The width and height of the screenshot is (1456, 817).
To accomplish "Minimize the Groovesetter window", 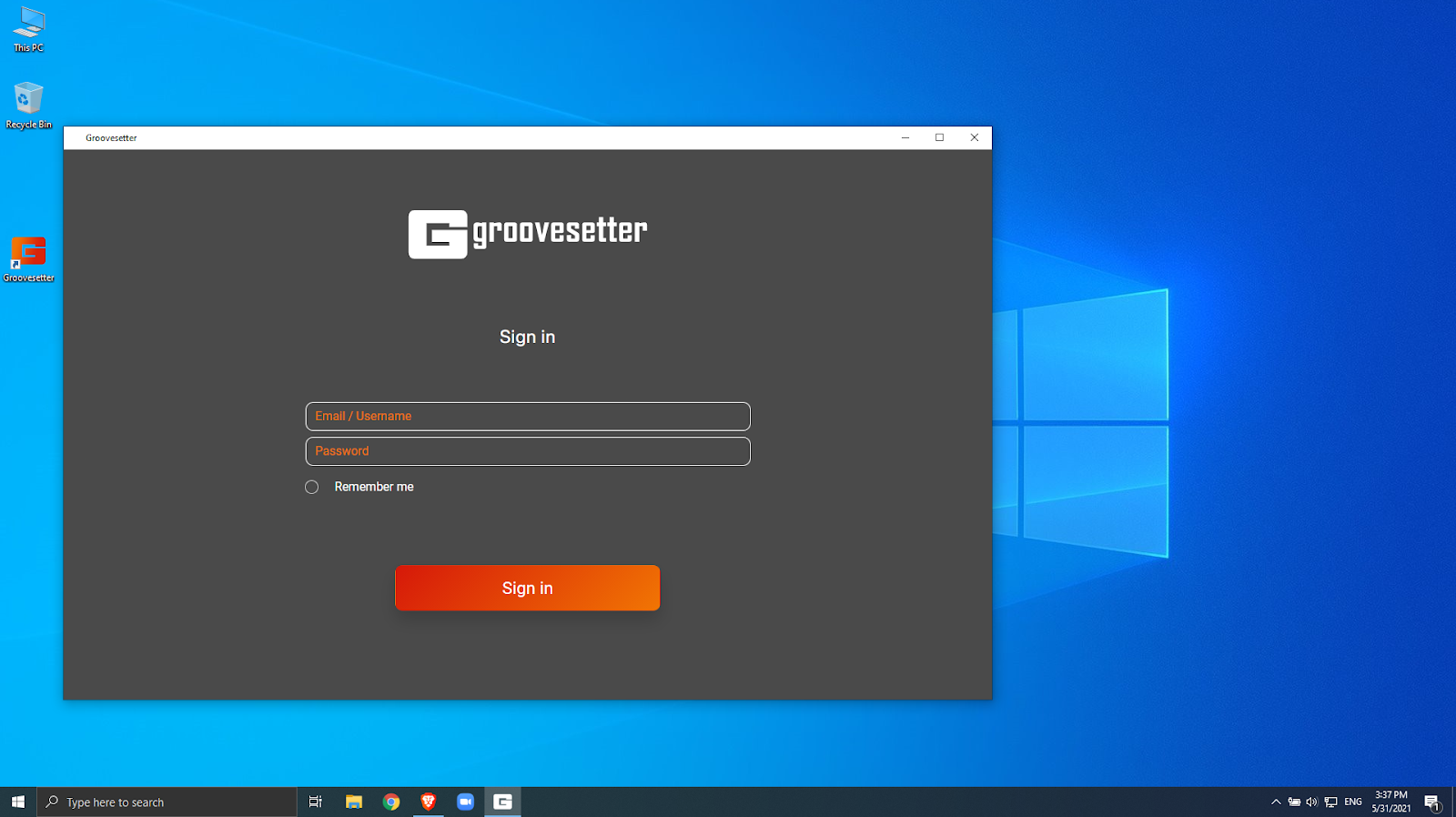I will click(x=905, y=137).
